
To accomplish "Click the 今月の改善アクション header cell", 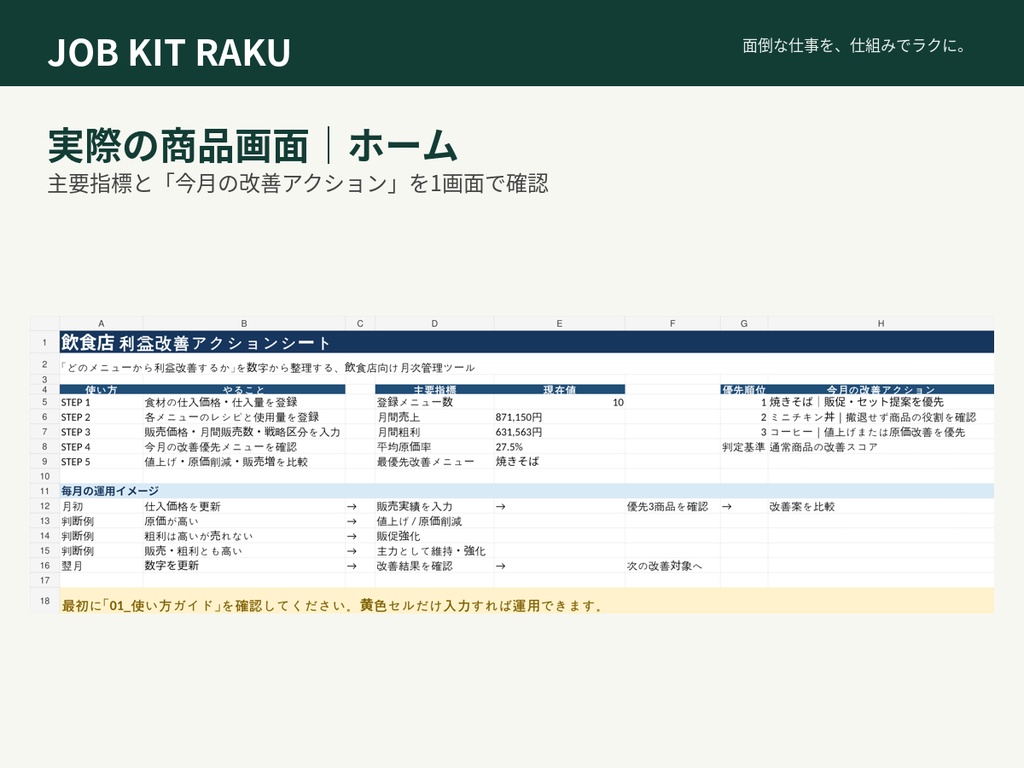I will (881, 390).
